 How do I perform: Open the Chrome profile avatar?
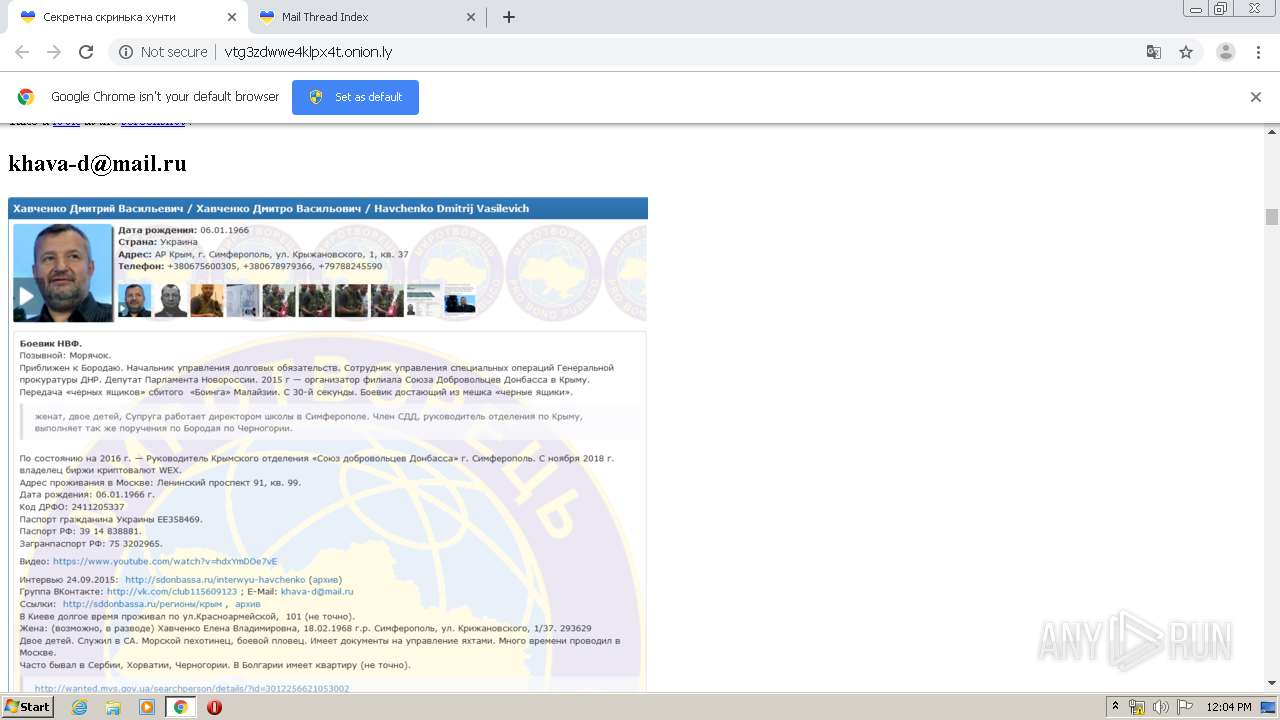click(1225, 52)
